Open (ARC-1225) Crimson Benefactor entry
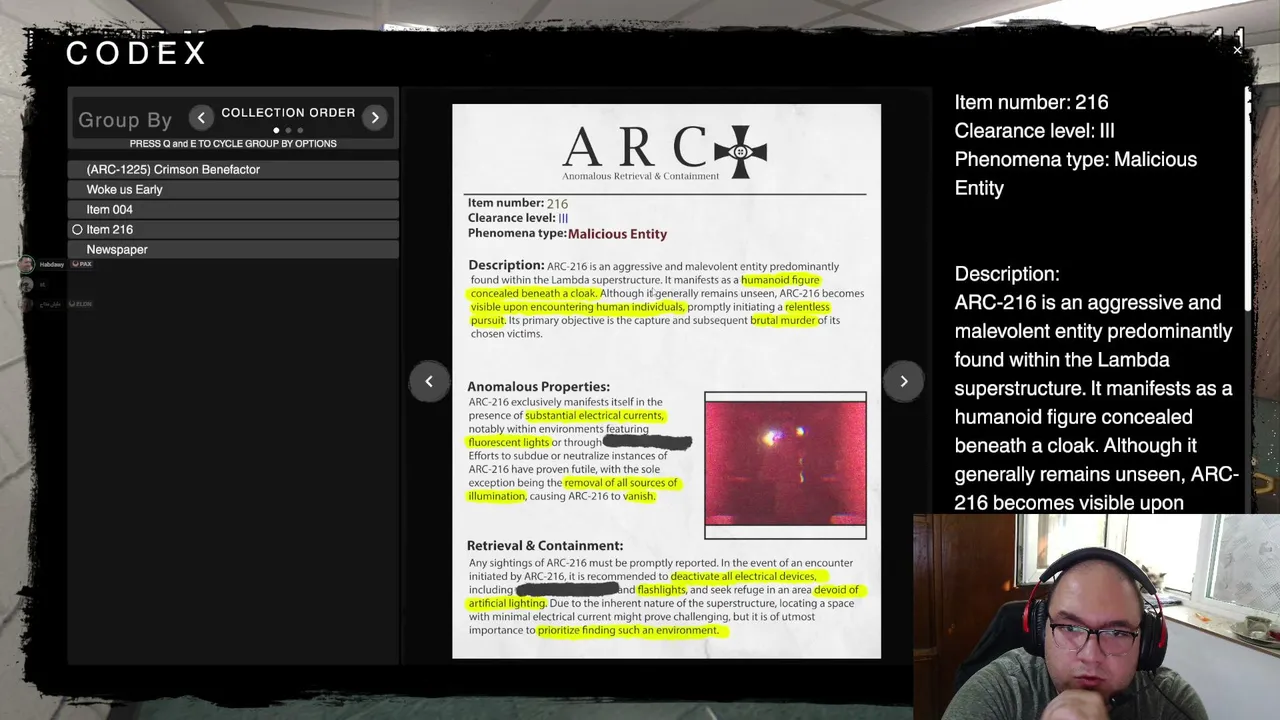 click(233, 169)
